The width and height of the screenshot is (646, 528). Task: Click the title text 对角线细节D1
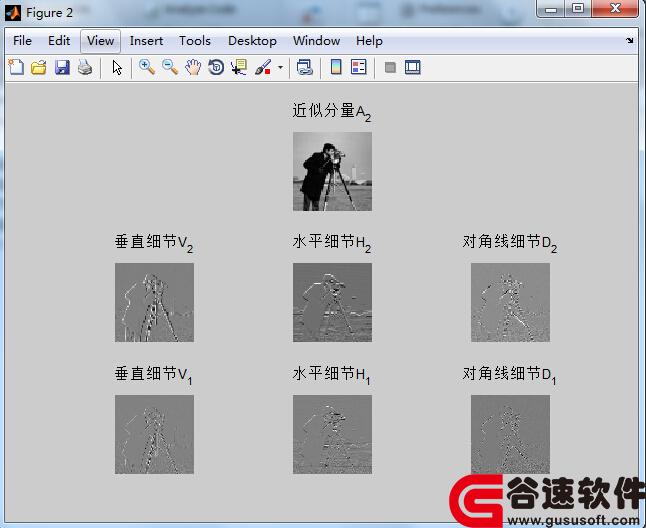click(x=509, y=375)
